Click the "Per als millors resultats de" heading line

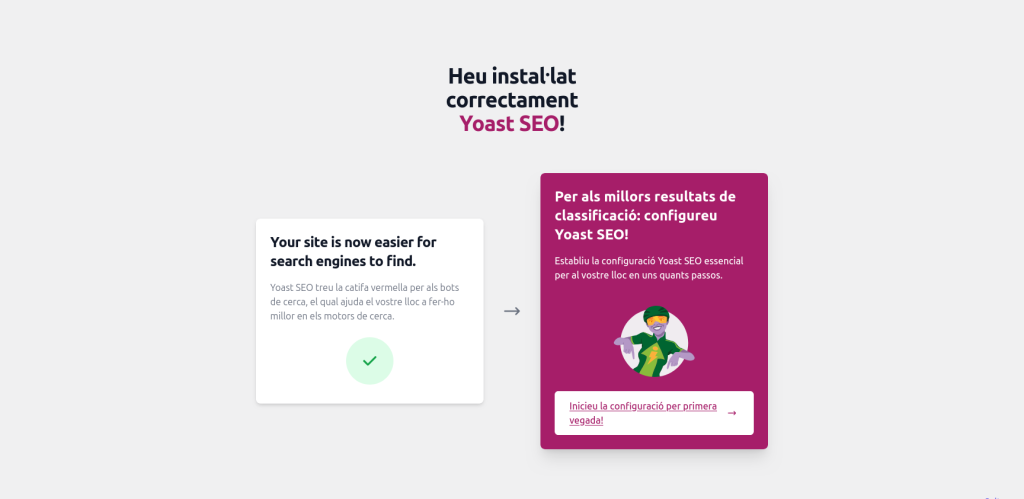(645, 196)
